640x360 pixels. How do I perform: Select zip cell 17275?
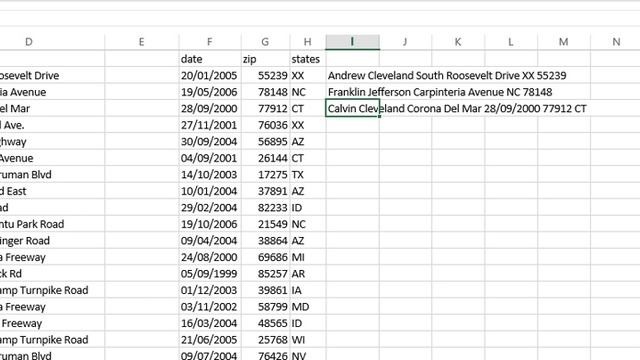pos(265,175)
